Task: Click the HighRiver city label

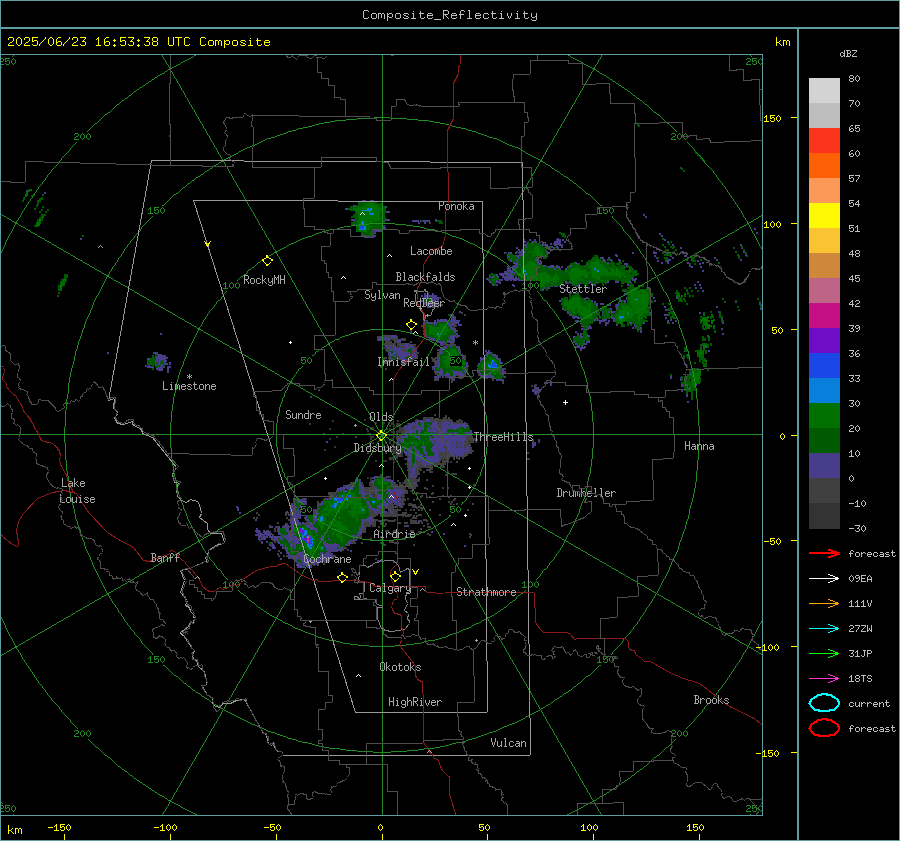Action: [x=415, y=702]
